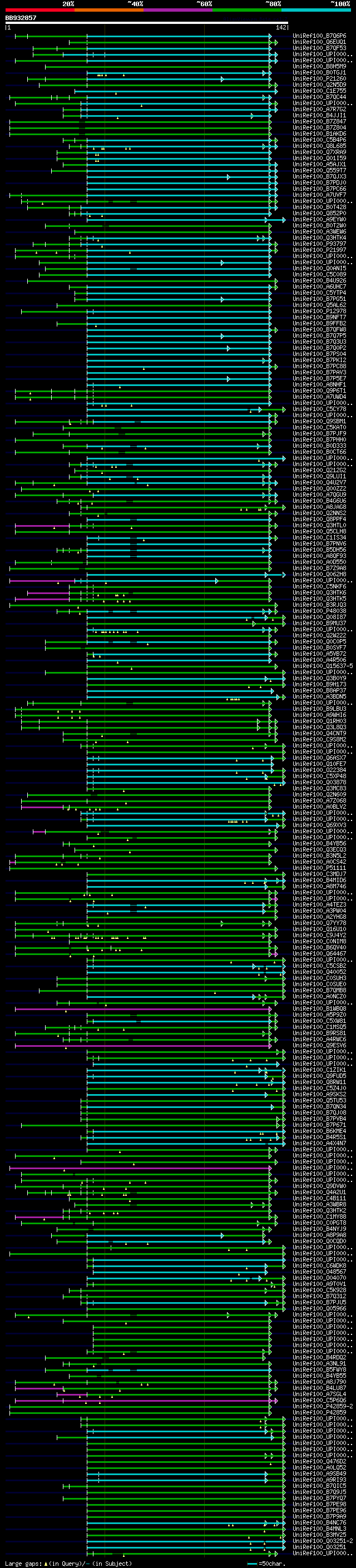Open hit UniRef100_B7Q6P6
The width and height of the screenshot is (356, 1568).
click(x=319, y=36)
